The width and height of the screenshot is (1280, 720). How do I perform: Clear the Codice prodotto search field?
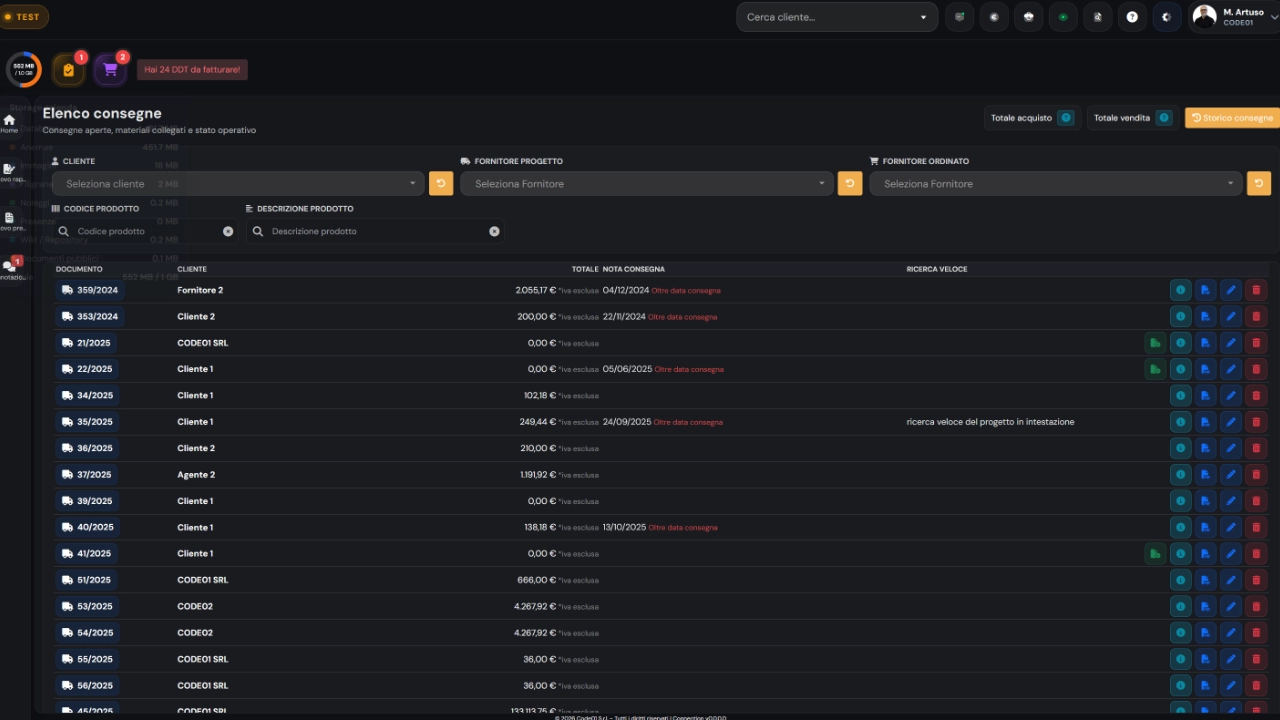[228, 231]
